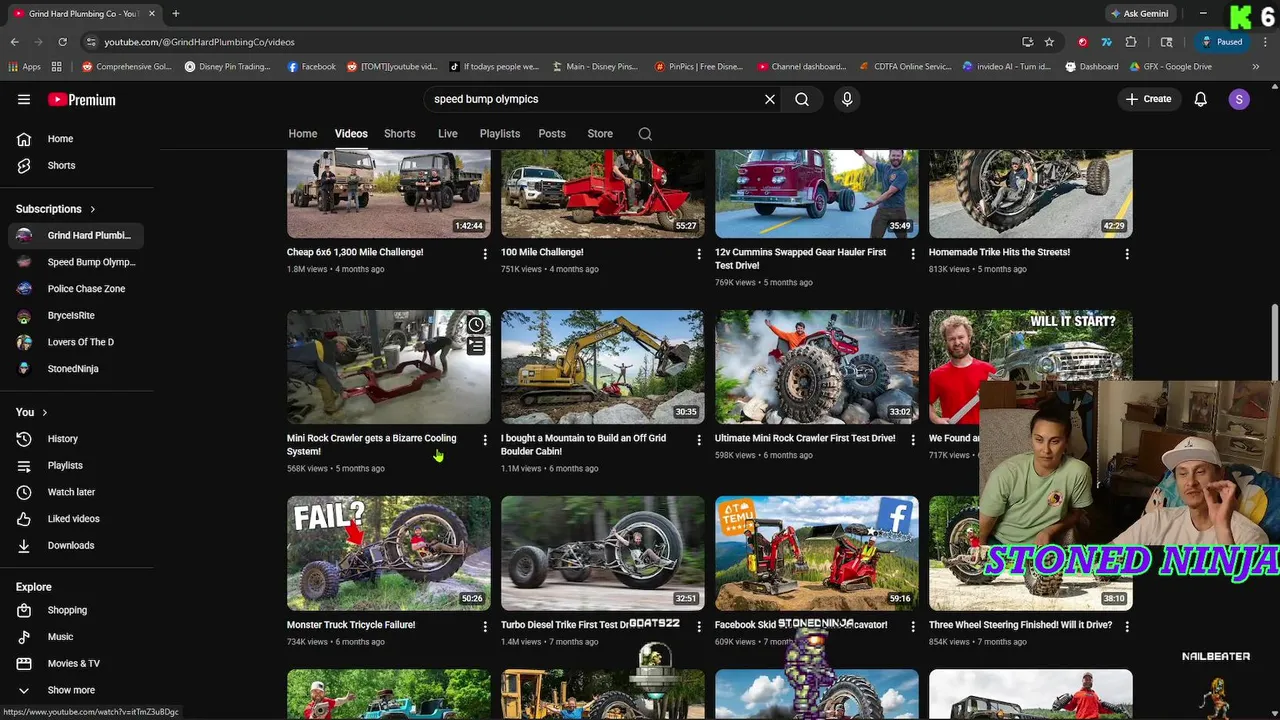Open options for 100 Mile Challenge video
The height and width of the screenshot is (720, 1280).
(699, 254)
